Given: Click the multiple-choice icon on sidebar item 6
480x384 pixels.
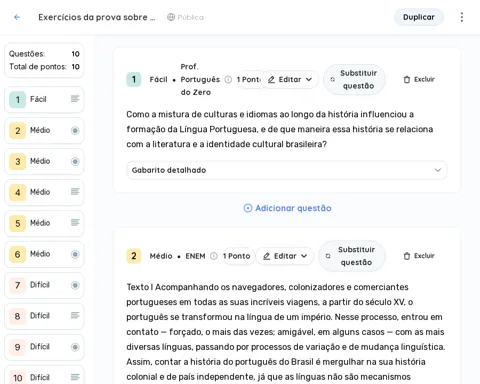Looking at the screenshot, I should pyautogui.click(x=75, y=254).
